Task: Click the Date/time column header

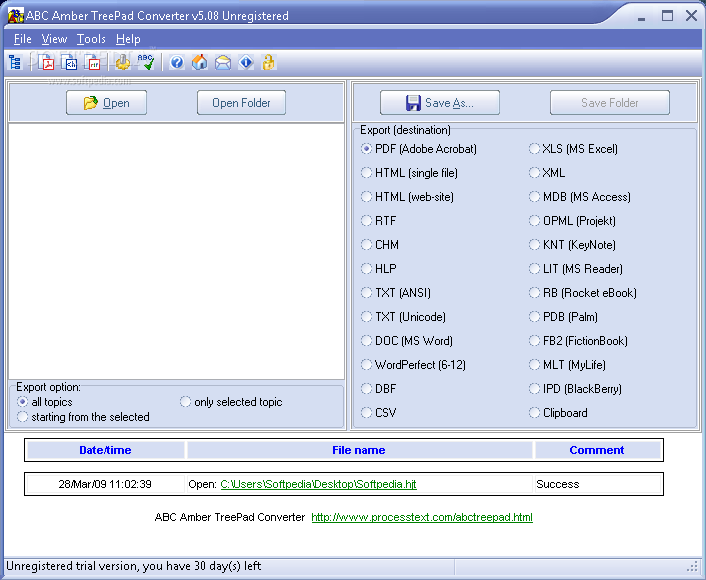Action: coord(105,450)
